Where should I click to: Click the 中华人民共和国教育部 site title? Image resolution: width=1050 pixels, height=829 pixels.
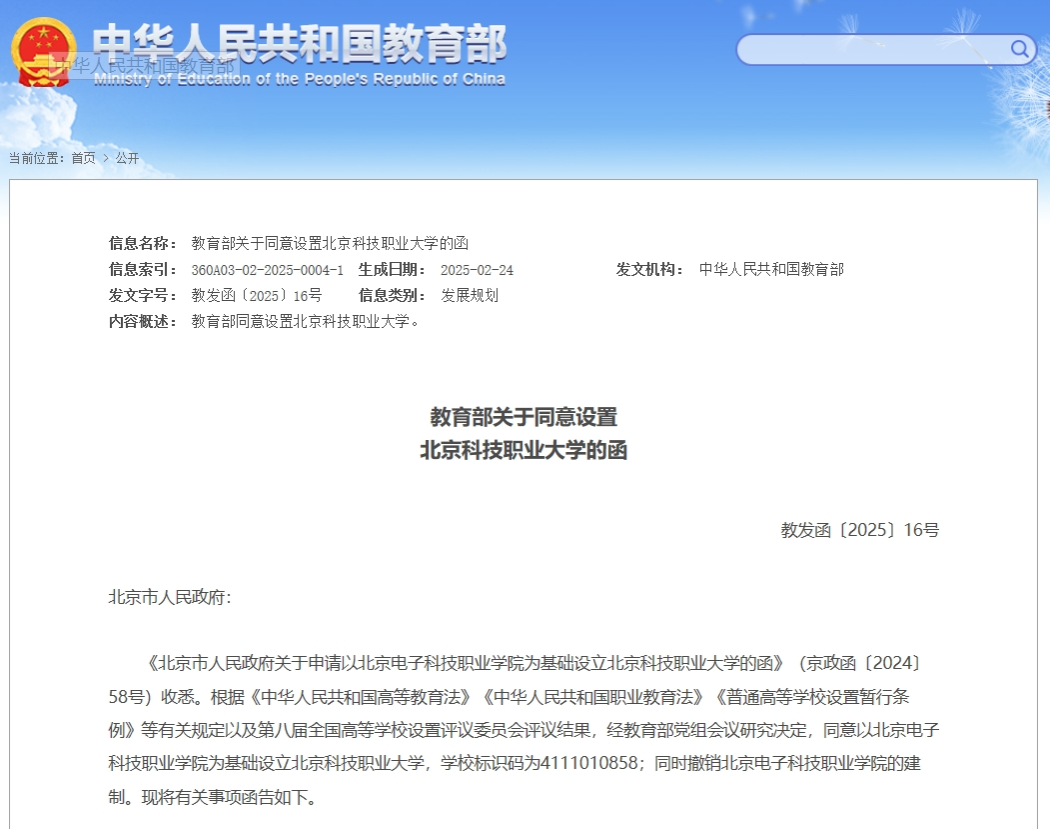[x=299, y=44]
